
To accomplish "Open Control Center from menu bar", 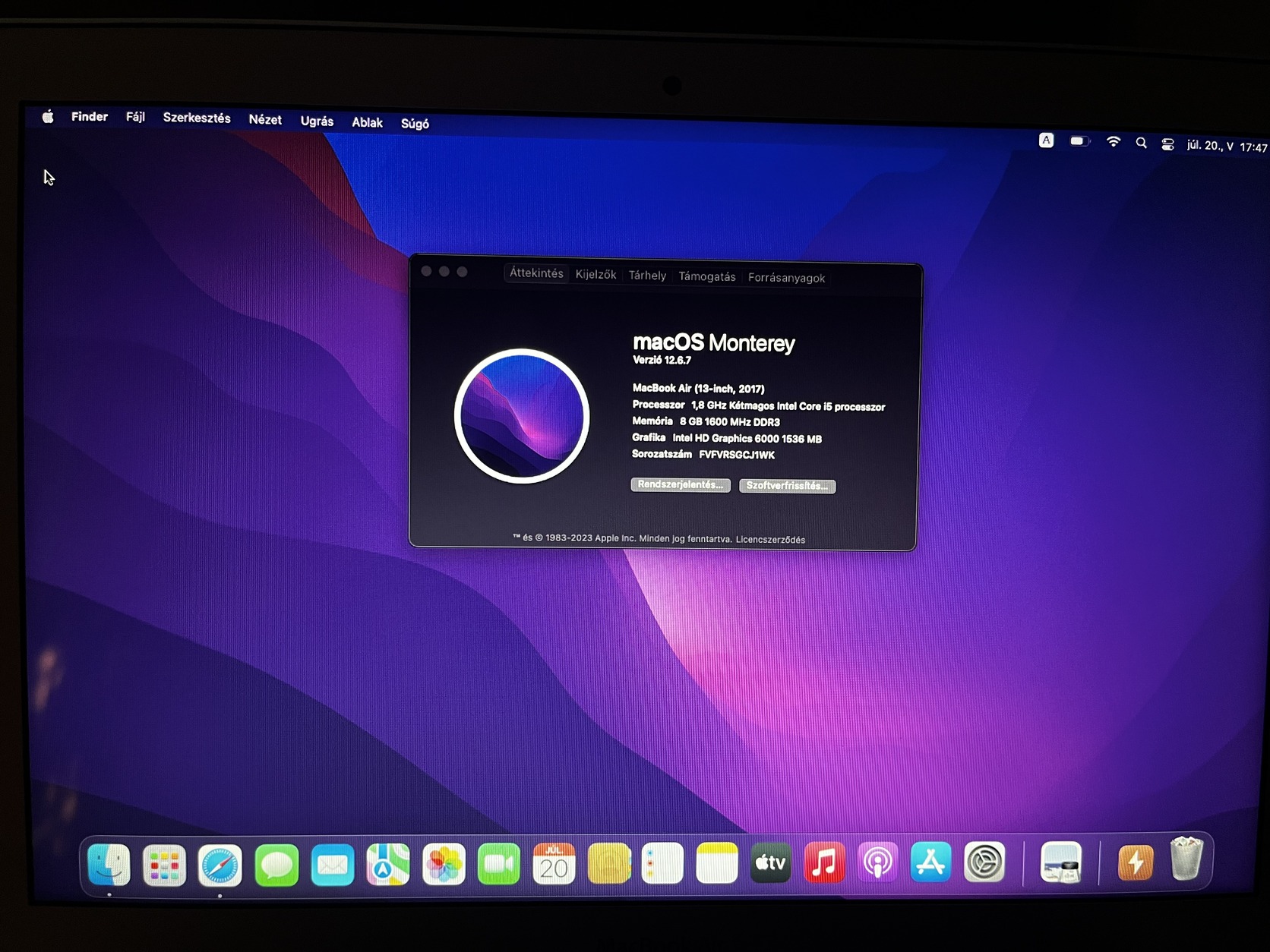I will [1167, 144].
